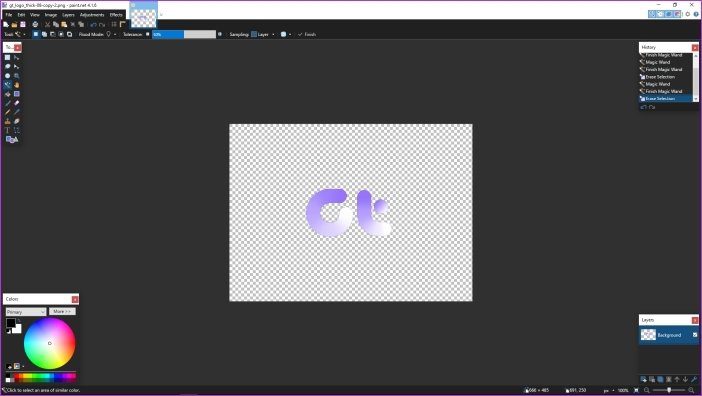The width and height of the screenshot is (702, 396).
Task: Select the Background layer row
Action: click(x=668, y=335)
